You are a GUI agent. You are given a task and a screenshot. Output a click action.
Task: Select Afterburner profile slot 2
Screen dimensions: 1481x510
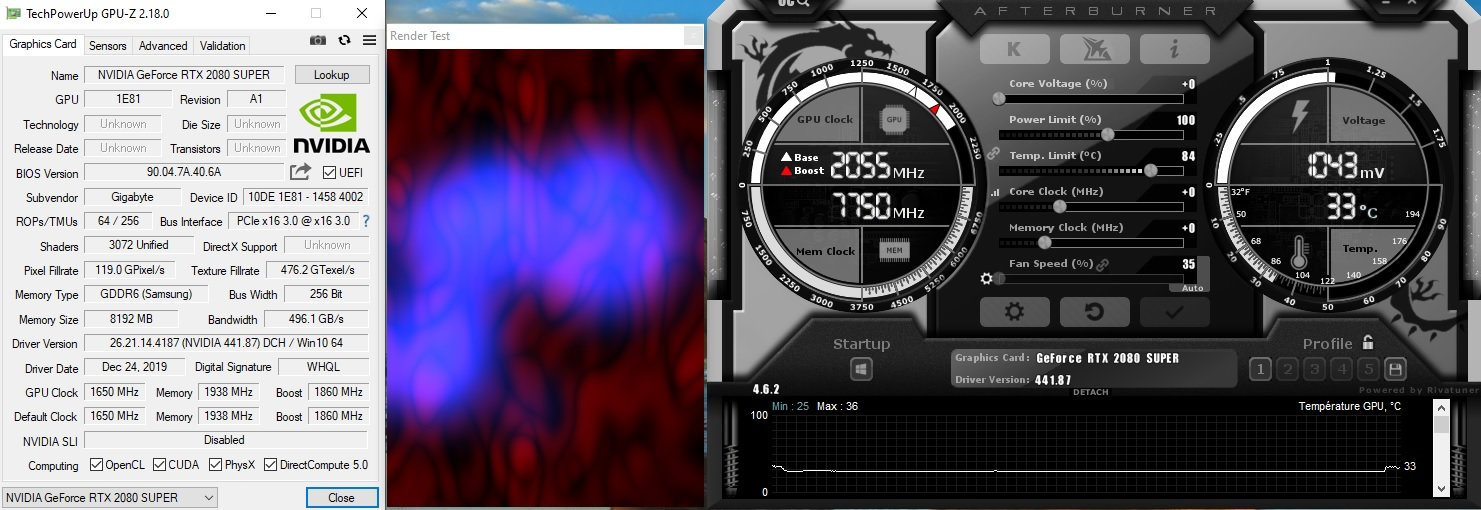coord(1287,369)
